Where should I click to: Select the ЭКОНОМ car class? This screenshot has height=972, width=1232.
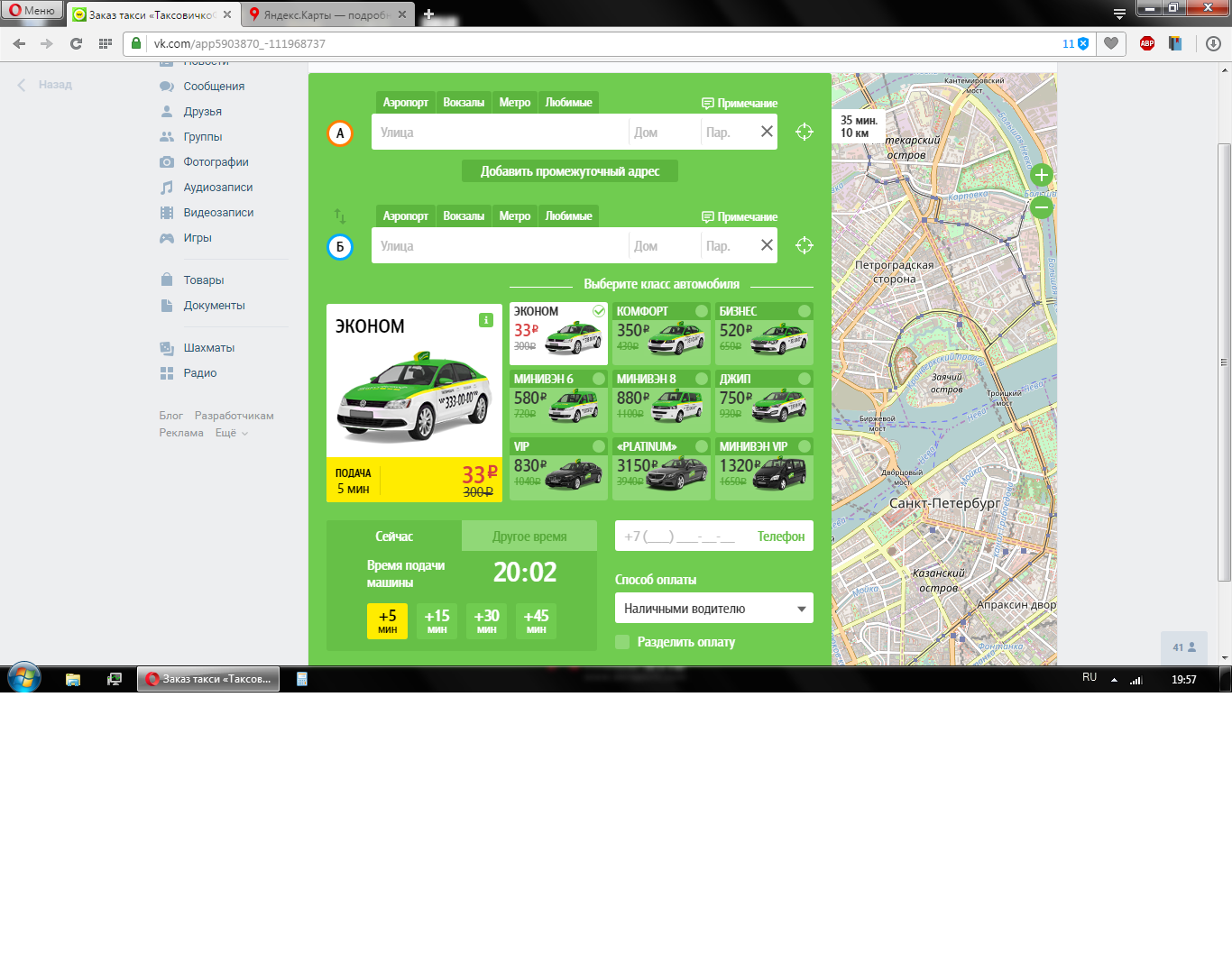click(558, 334)
